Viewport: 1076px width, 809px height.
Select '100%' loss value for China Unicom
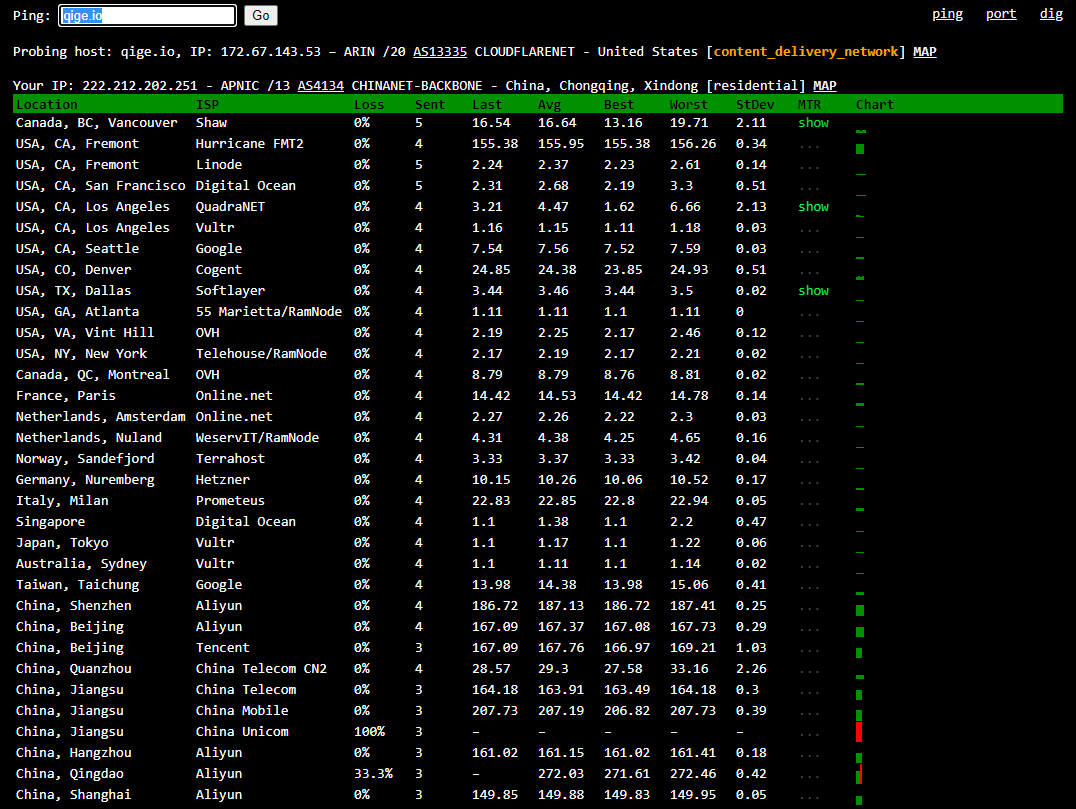pos(369,732)
